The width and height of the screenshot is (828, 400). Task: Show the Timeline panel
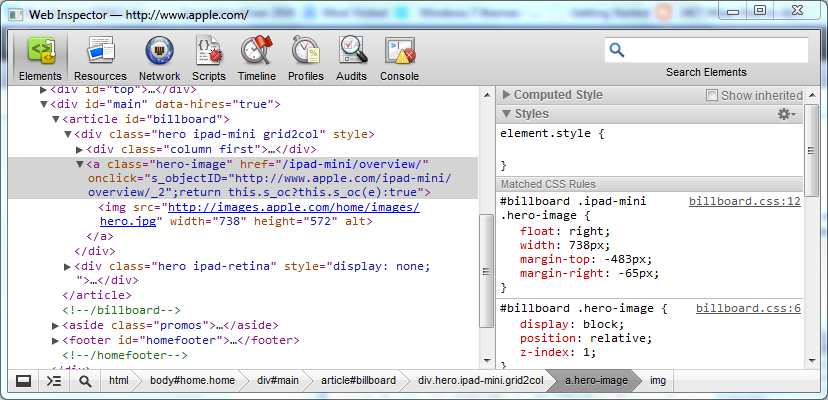[x=257, y=59]
